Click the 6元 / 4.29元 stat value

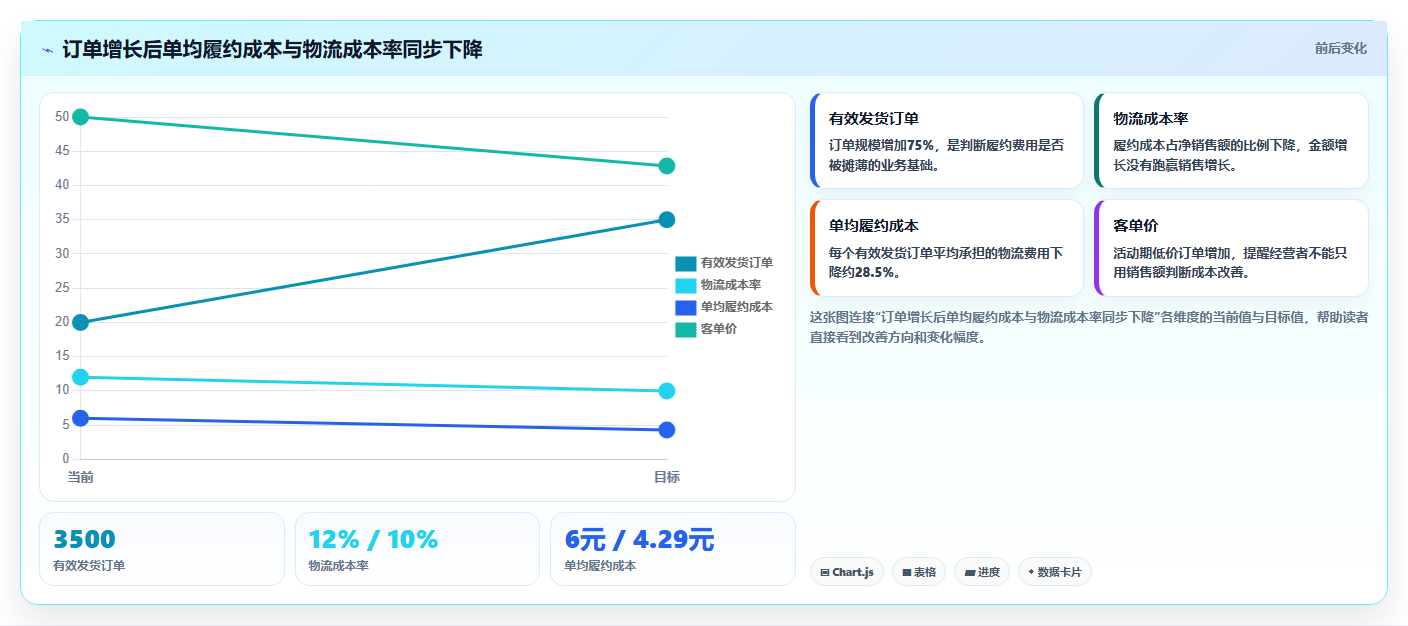(x=639, y=540)
